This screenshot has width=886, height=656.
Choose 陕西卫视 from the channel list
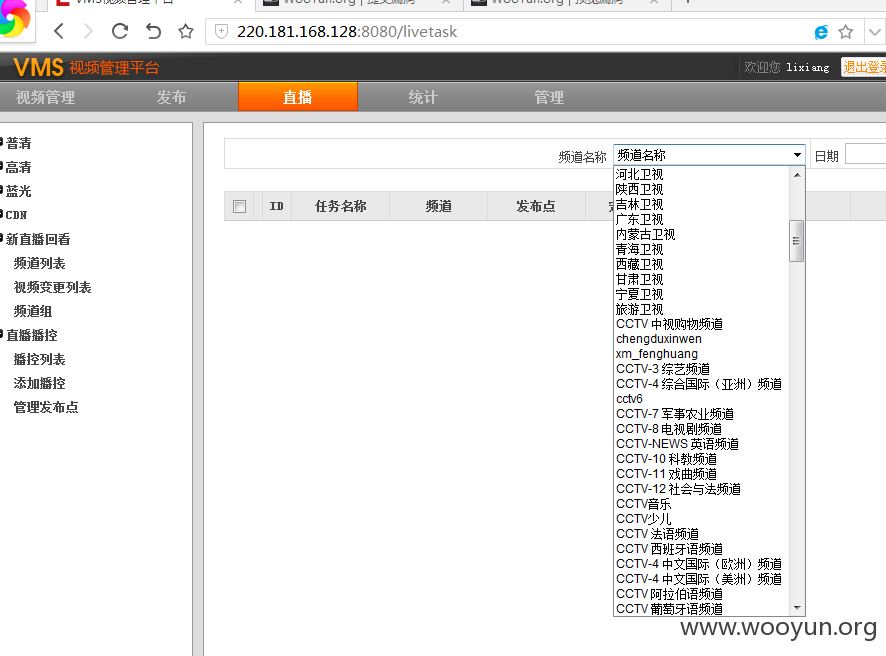pyautogui.click(x=701, y=189)
